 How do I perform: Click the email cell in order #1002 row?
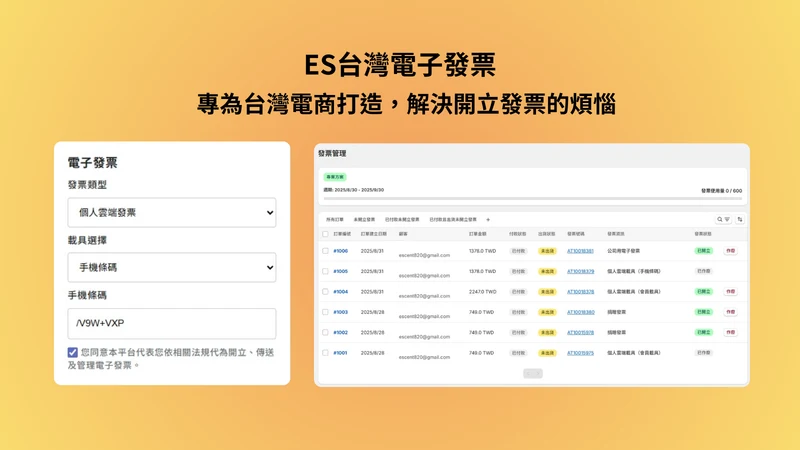[424, 337]
